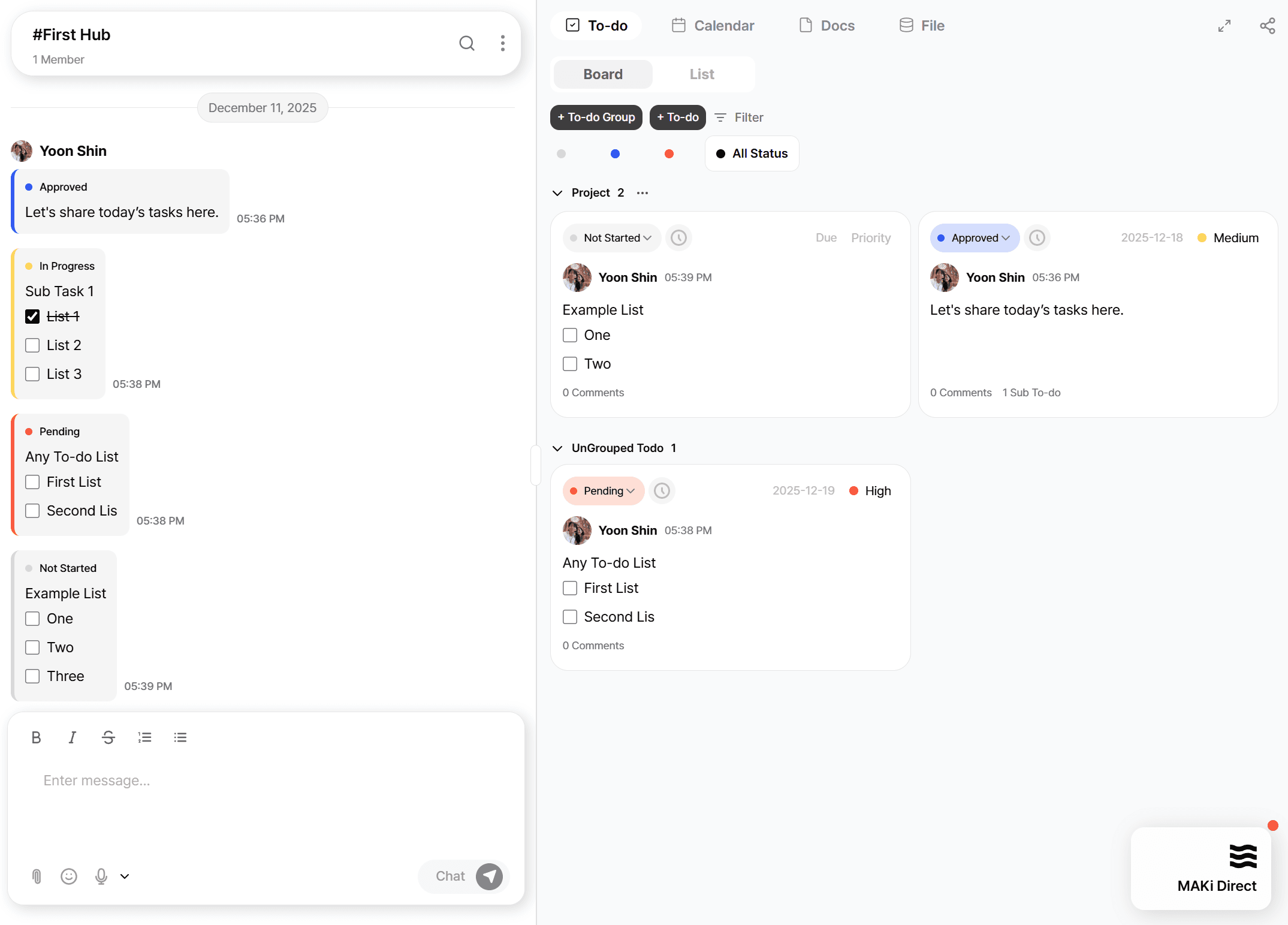Uncheck the completed 'List 1' item
Image resolution: width=1288 pixels, height=925 pixels.
tap(32, 317)
